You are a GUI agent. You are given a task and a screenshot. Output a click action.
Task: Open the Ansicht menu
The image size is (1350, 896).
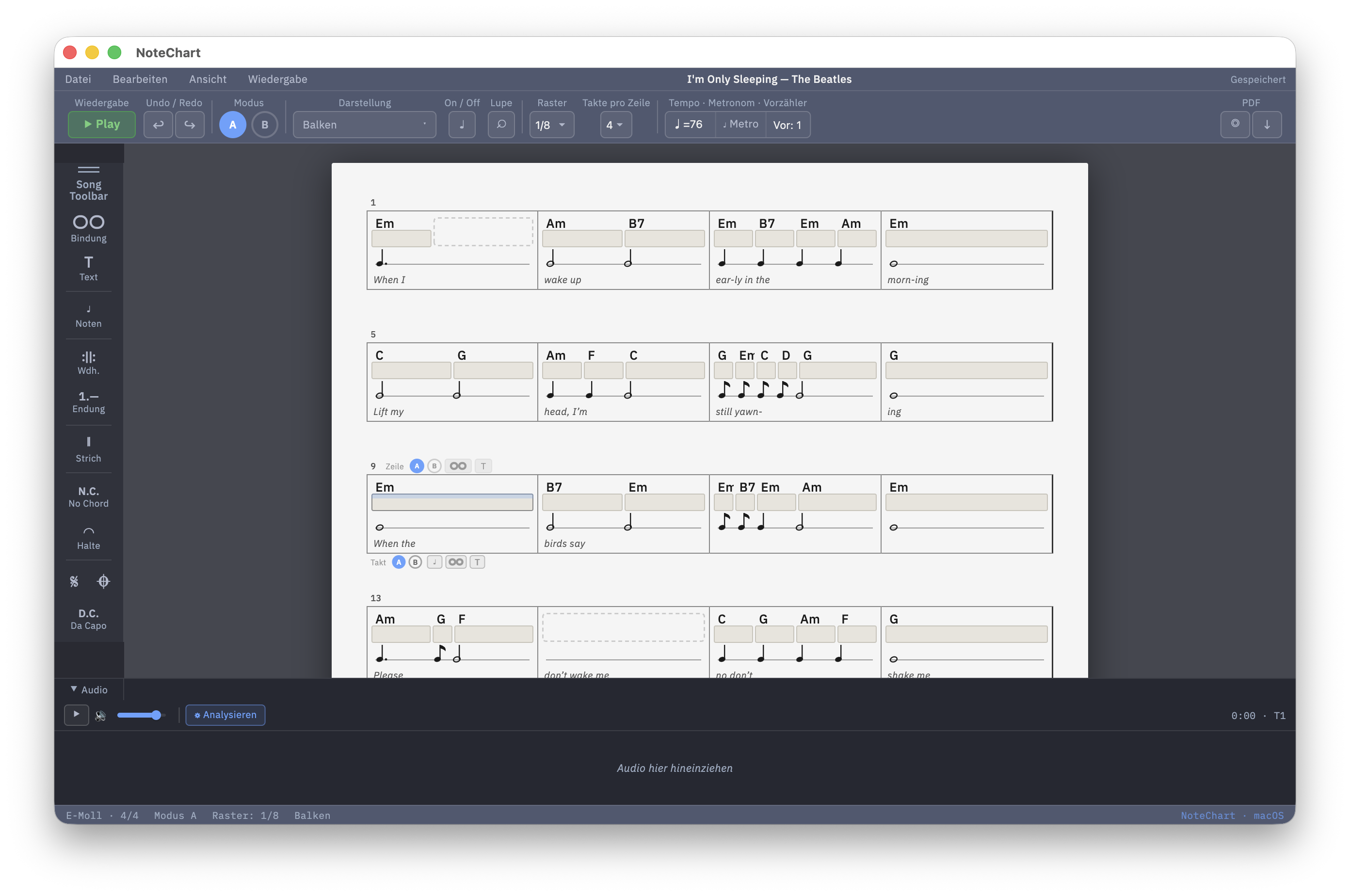tap(208, 80)
